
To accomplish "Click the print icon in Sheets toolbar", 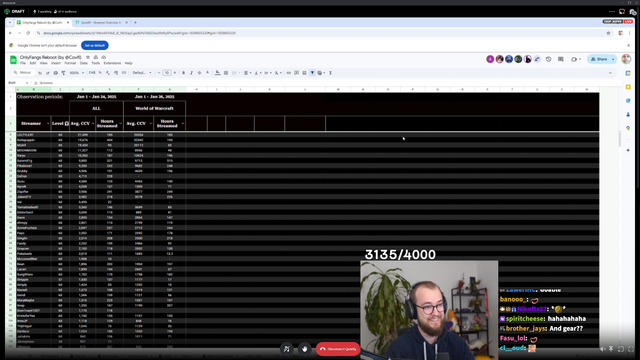I will tap(56, 73).
